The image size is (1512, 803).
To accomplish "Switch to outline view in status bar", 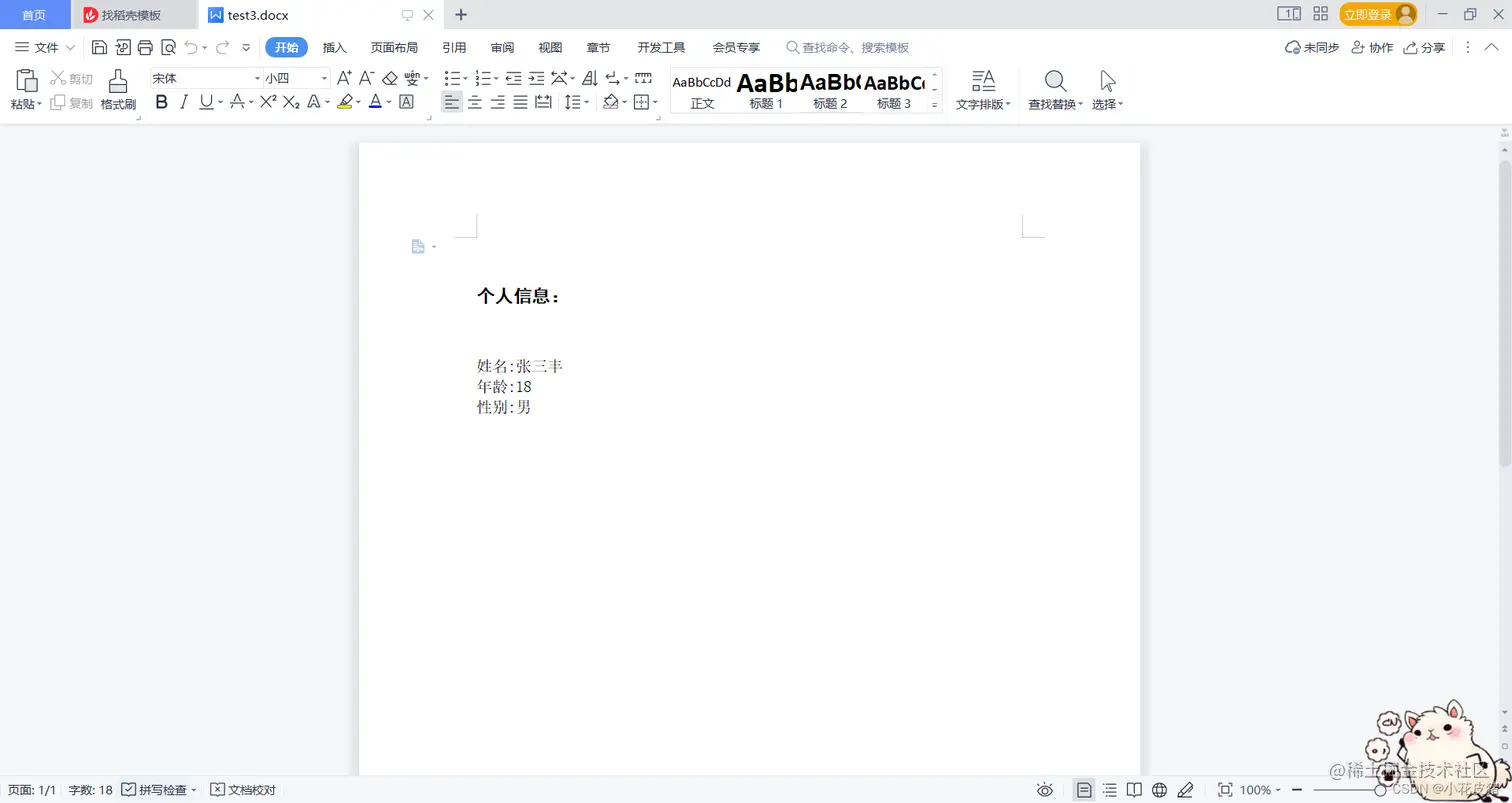I will [x=1110, y=790].
